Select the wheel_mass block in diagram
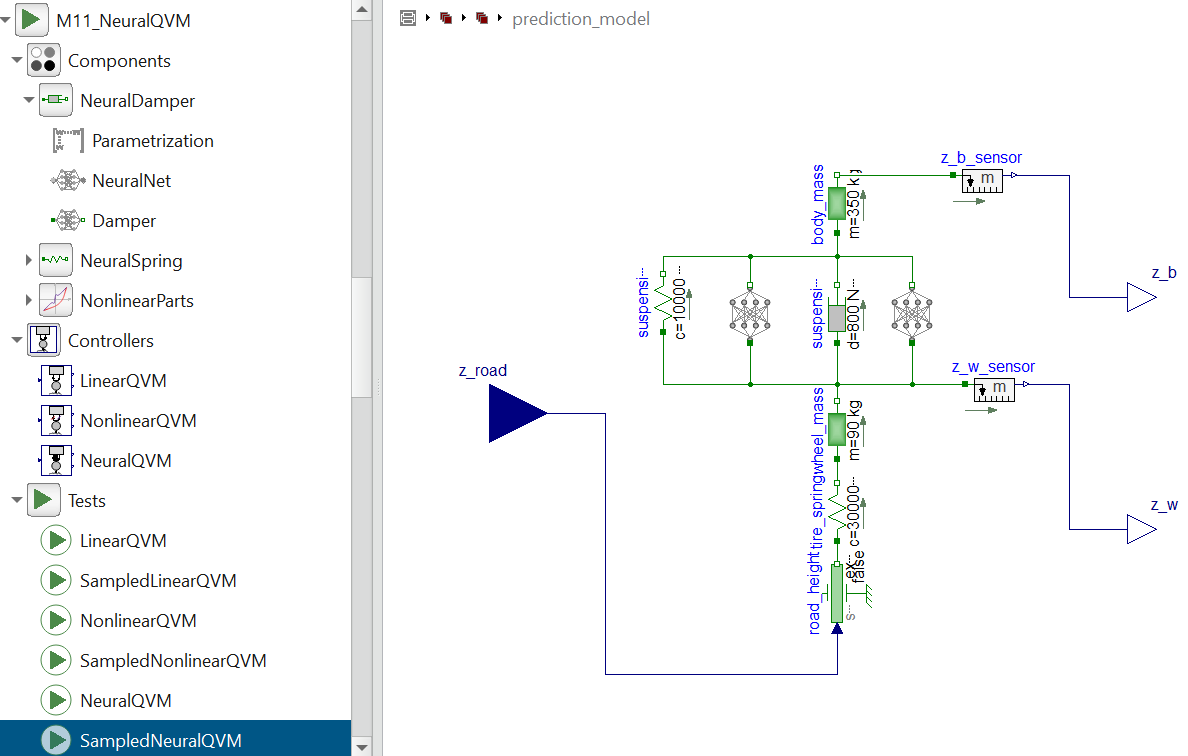This screenshot has height=756, width=1188. click(836, 430)
